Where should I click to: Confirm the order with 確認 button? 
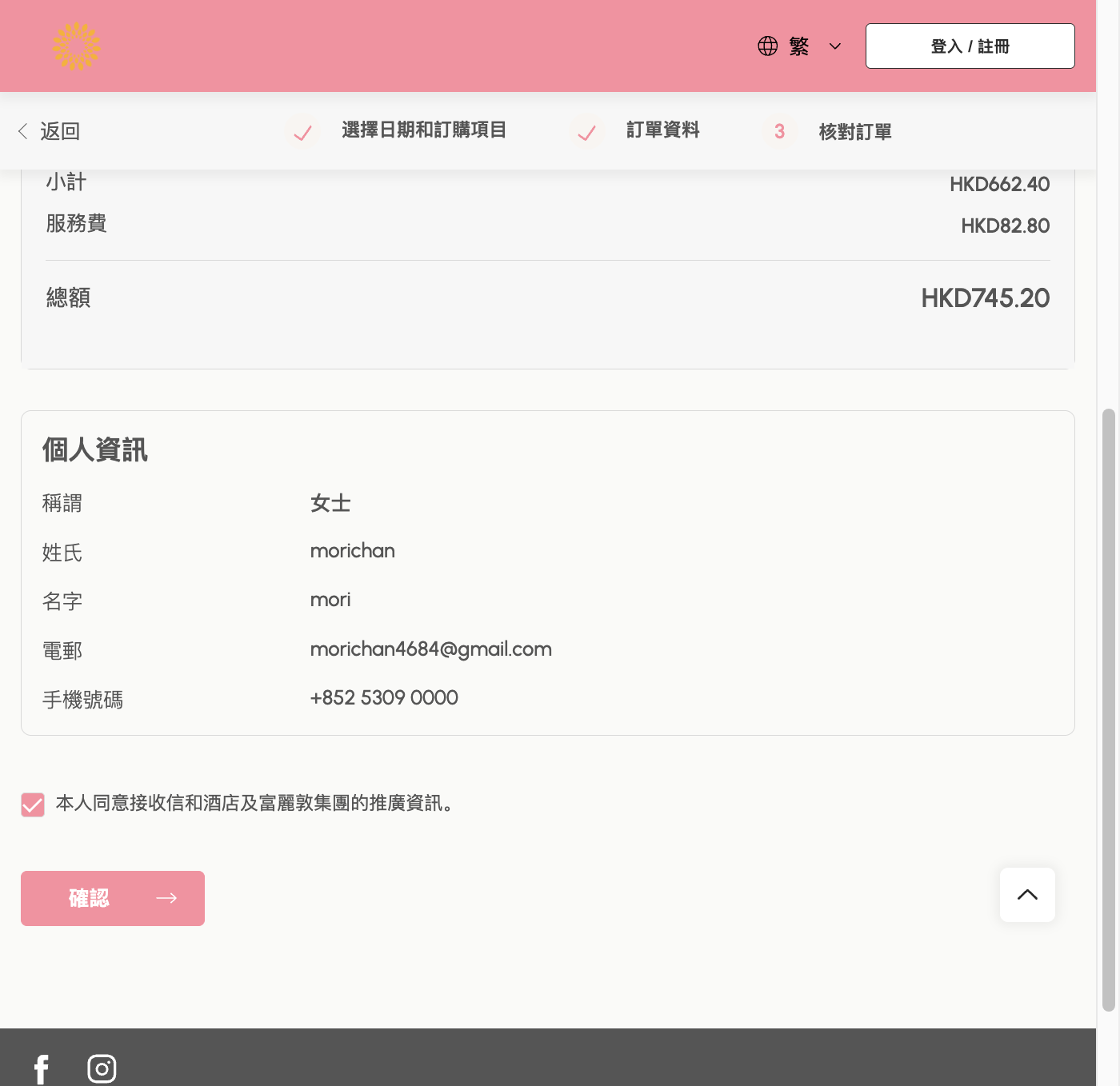pos(113,898)
